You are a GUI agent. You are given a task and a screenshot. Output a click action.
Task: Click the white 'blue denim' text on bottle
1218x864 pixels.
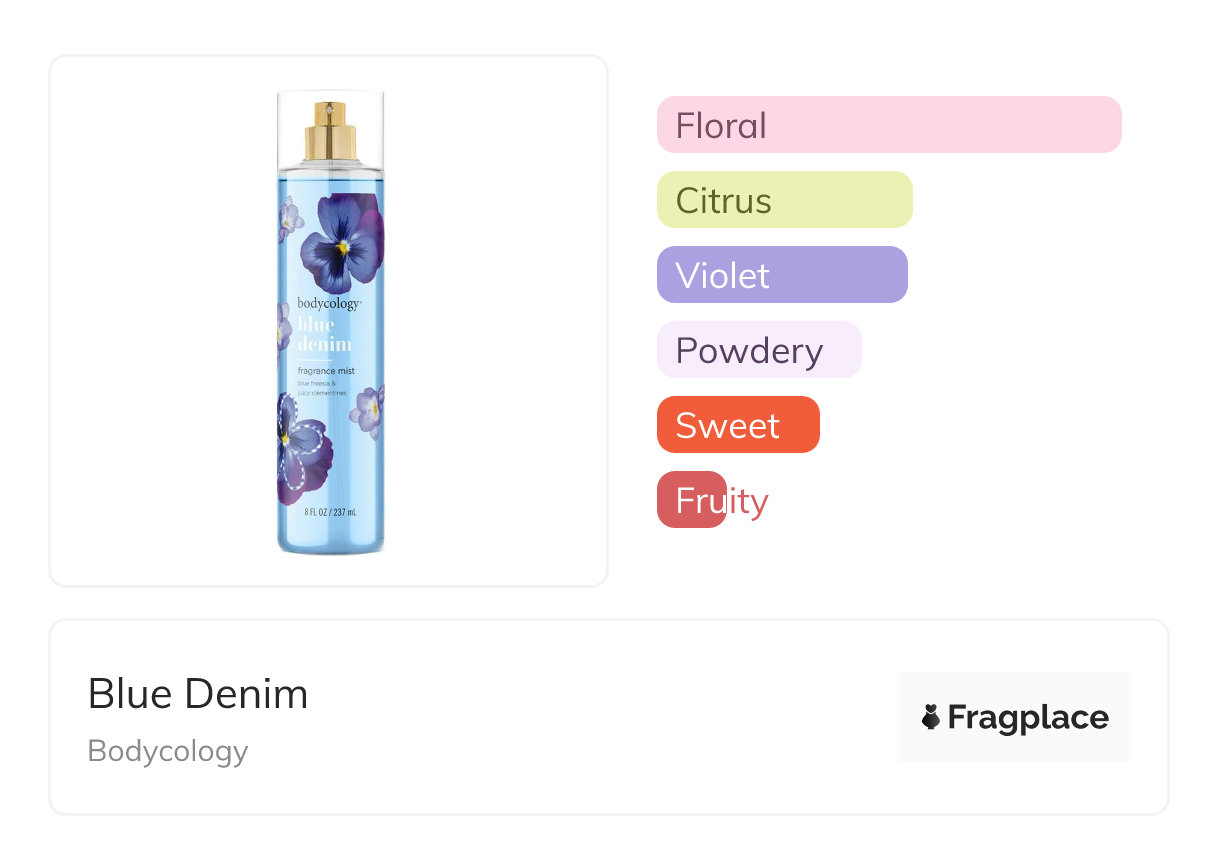[325, 334]
